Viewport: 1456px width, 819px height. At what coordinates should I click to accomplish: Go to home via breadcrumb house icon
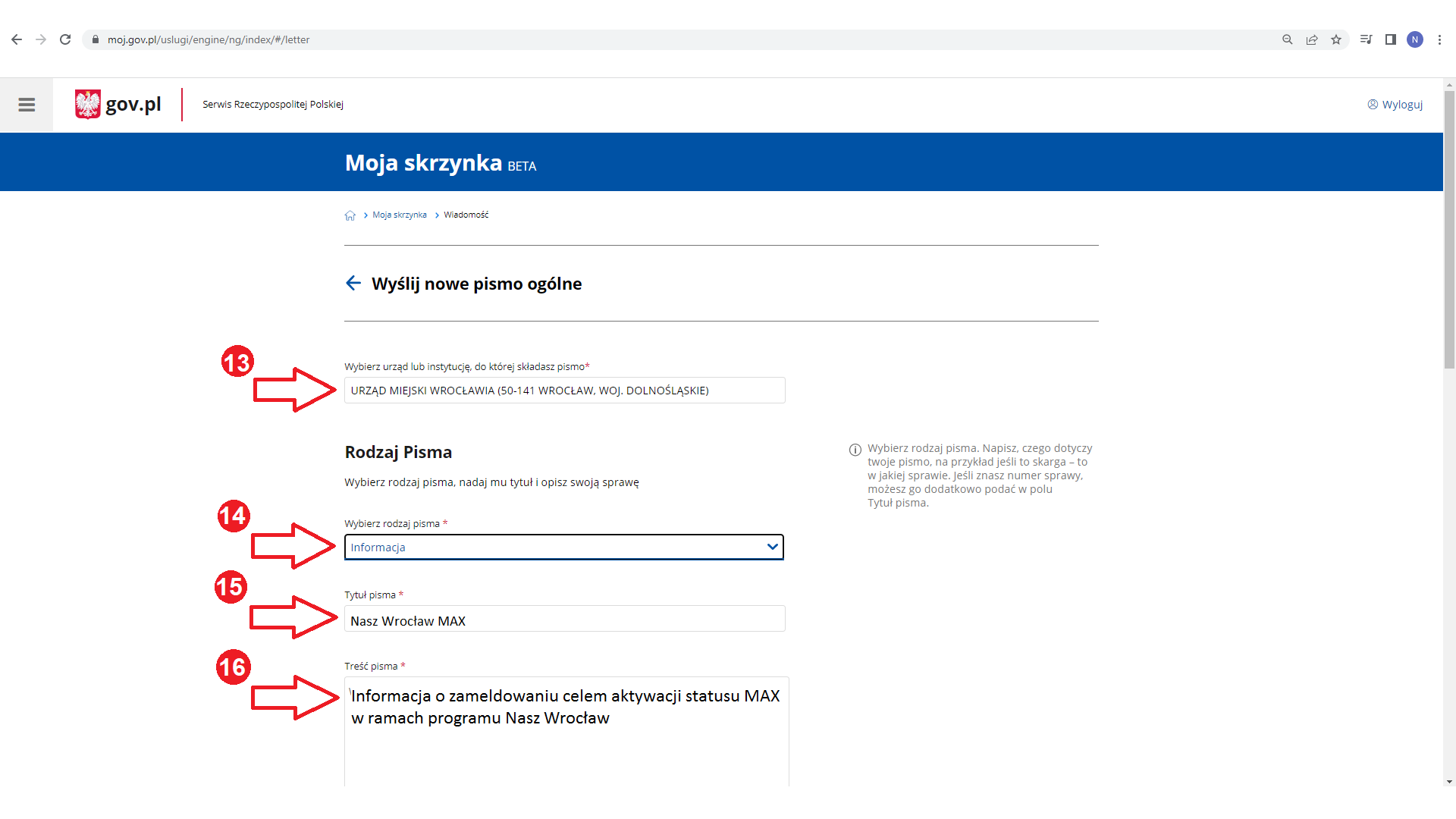click(x=350, y=215)
